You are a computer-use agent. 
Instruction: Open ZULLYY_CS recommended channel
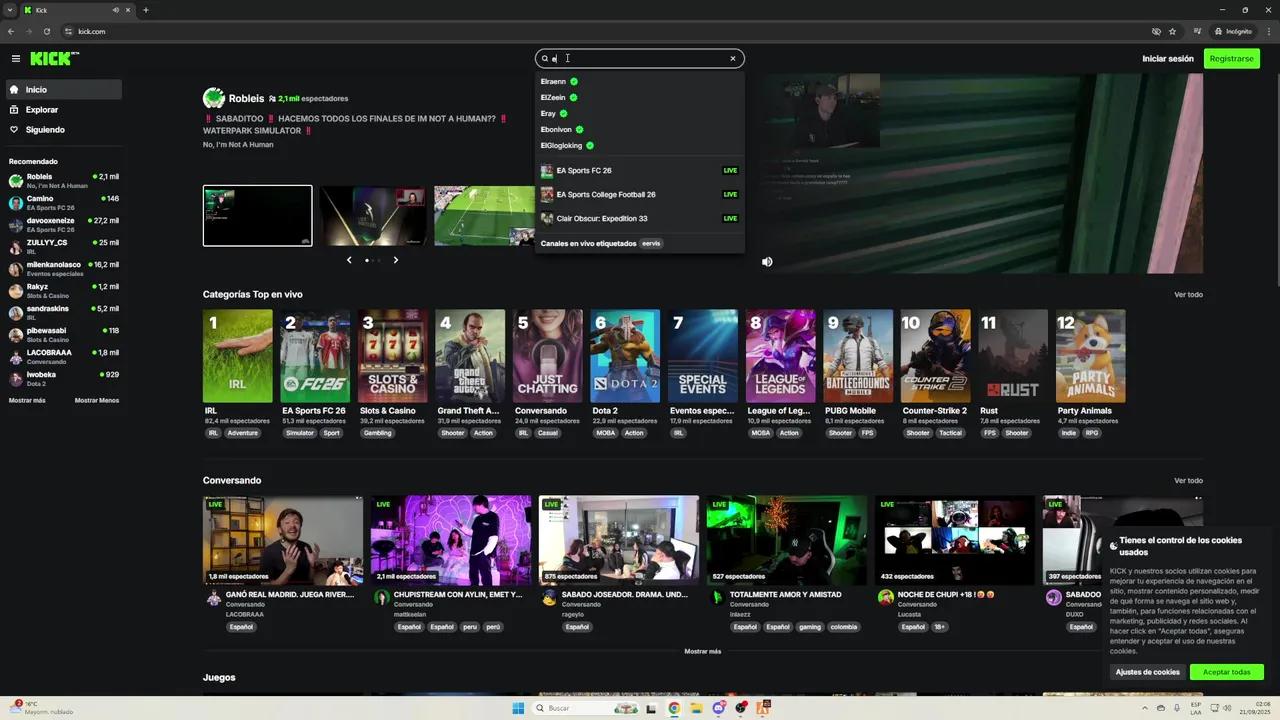(64, 247)
